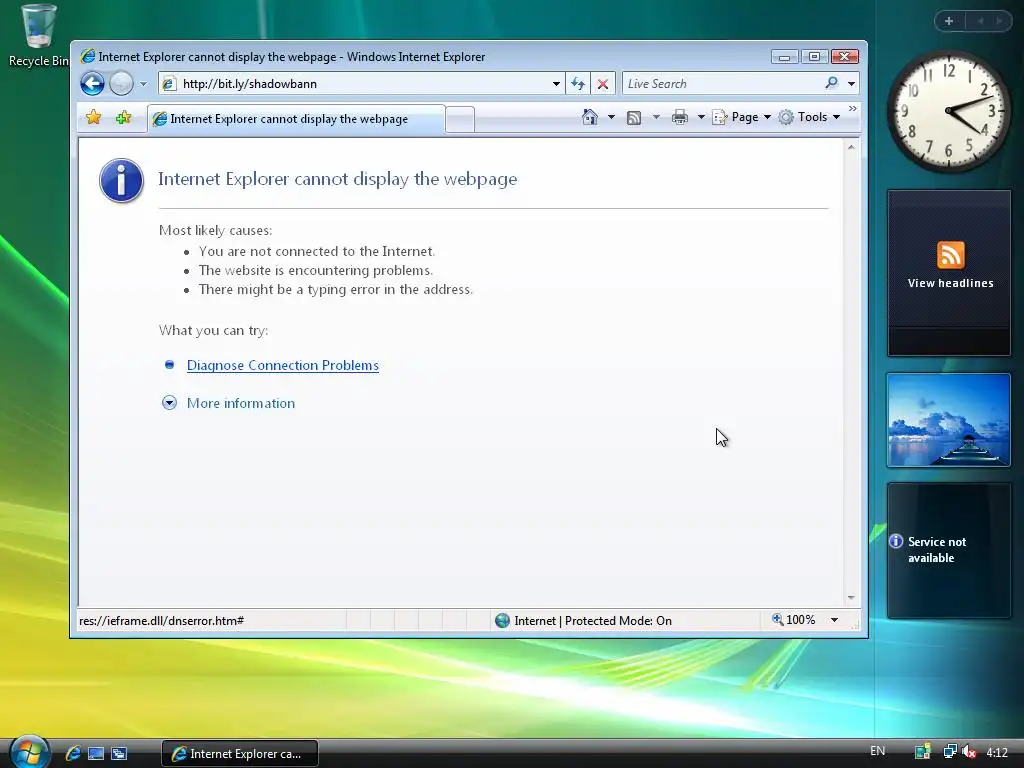Select the 'Internet Explorer cannot display' tab
Image resolution: width=1024 pixels, height=768 pixels.
point(296,119)
